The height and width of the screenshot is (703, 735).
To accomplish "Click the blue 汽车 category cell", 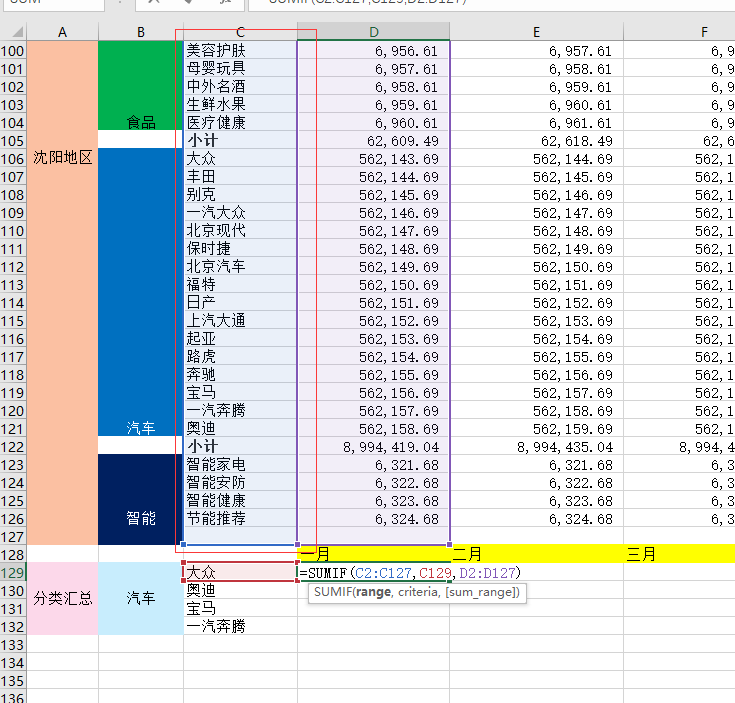I will point(141,292).
